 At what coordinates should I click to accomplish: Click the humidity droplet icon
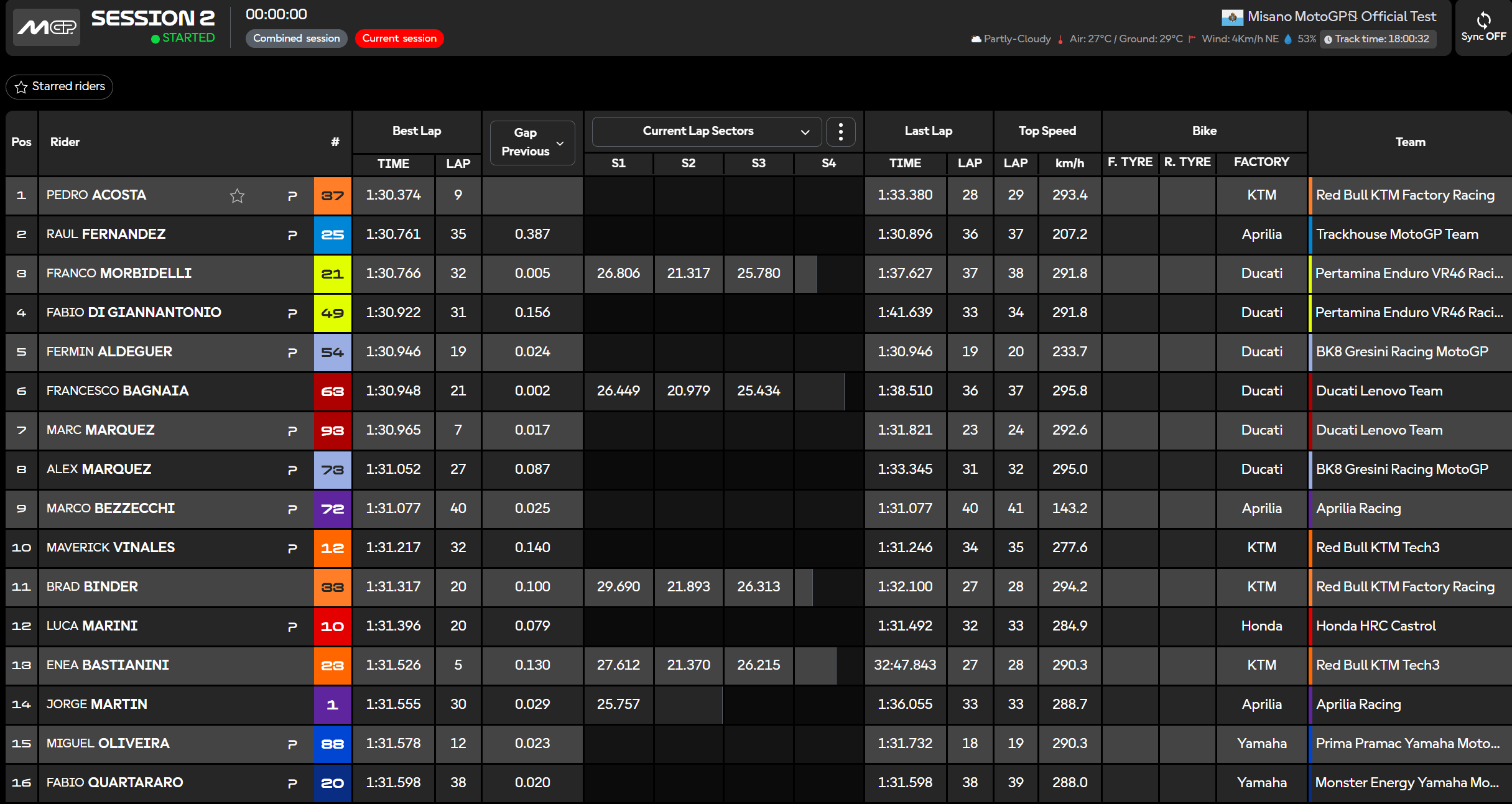click(1288, 39)
